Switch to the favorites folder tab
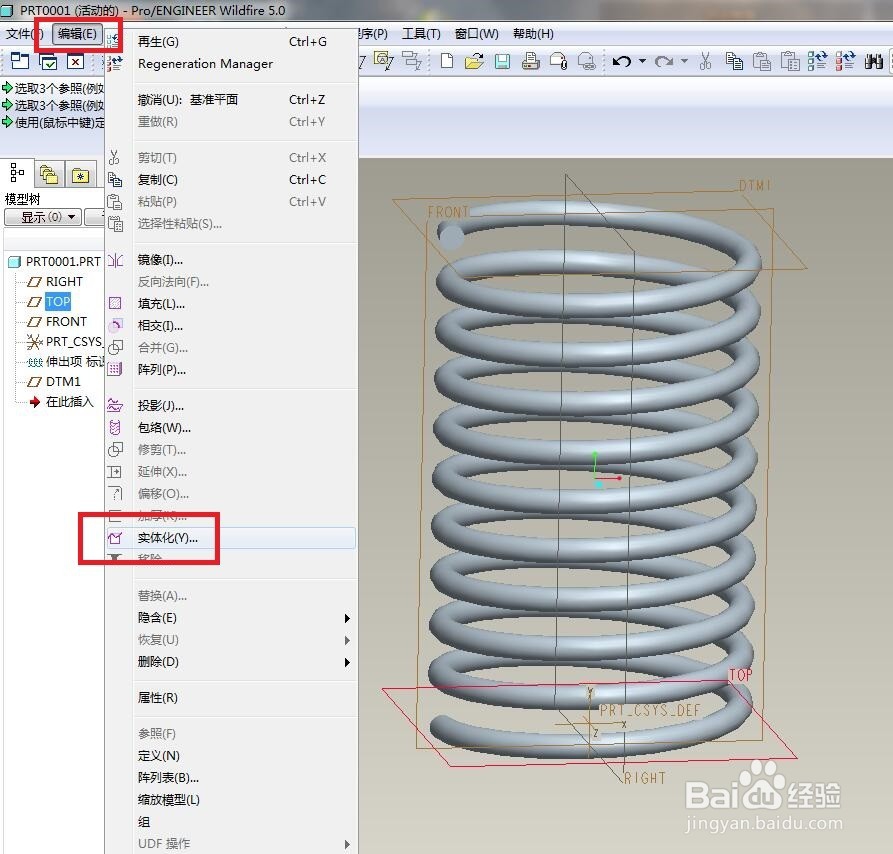The height and width of the screenshot is (854, 893). point(80,175)
